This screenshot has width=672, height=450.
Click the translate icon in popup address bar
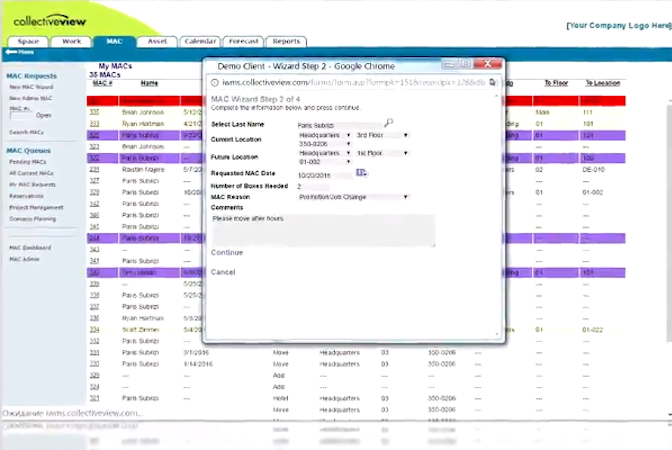click(492, 82)
